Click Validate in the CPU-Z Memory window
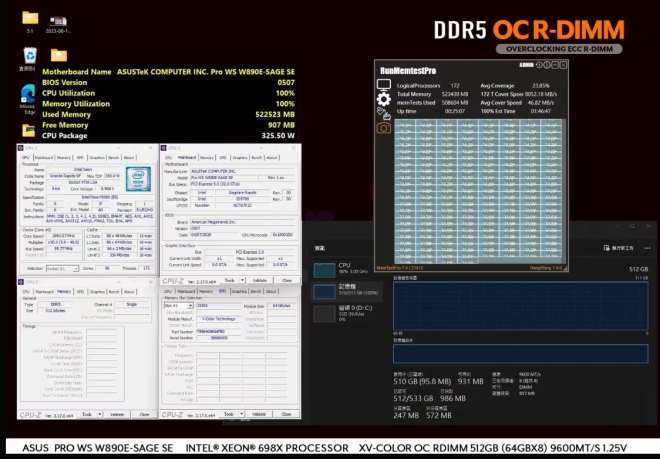Viewport: 660px width, 459px height. (x=117, y=414)
